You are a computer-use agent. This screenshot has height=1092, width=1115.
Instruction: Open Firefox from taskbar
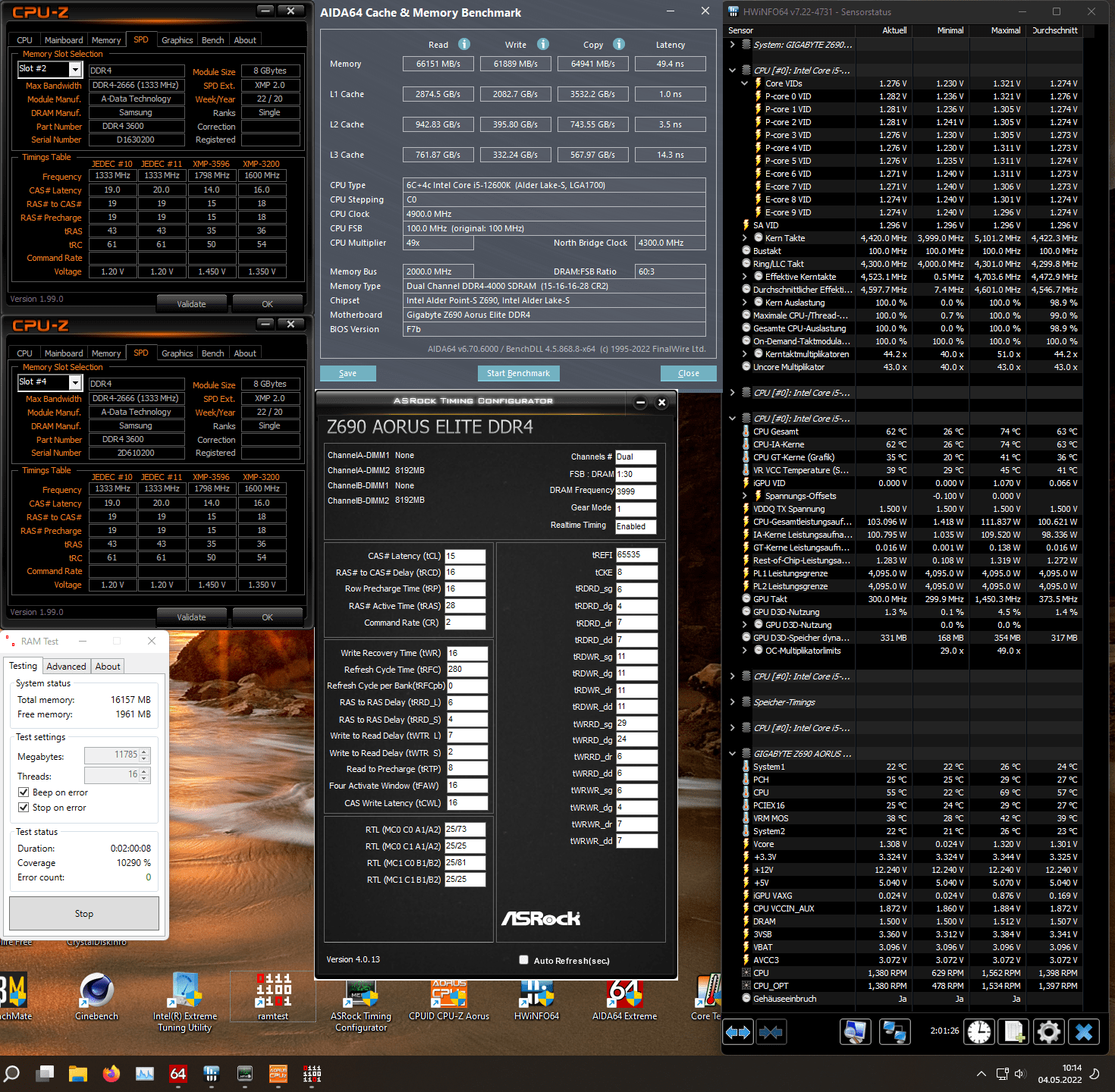(111, 1074)
